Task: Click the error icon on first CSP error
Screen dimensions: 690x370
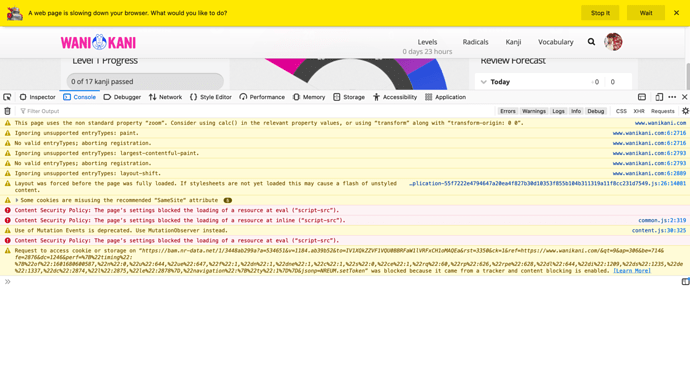Action: point(7,210)
